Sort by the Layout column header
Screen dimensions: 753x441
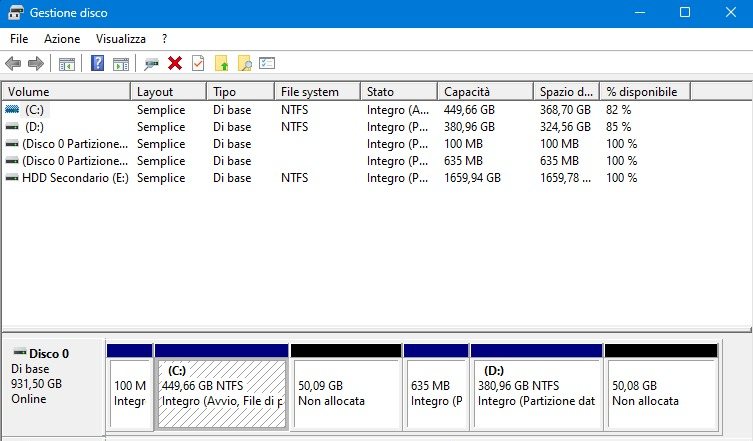168,91
